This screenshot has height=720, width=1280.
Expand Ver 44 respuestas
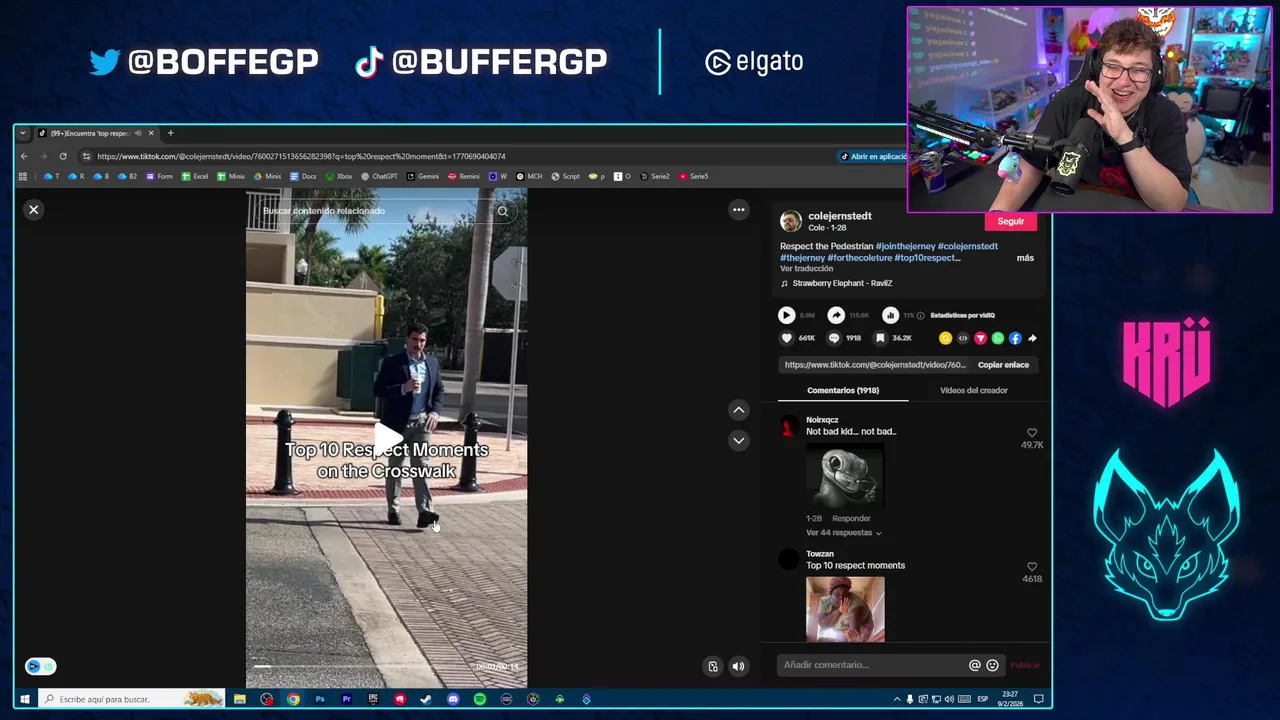(843, 533)
